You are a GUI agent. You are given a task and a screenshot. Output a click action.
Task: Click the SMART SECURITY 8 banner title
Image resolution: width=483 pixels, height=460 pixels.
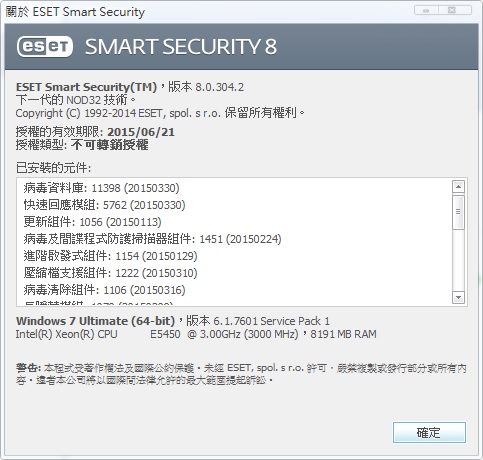[181, 47]
